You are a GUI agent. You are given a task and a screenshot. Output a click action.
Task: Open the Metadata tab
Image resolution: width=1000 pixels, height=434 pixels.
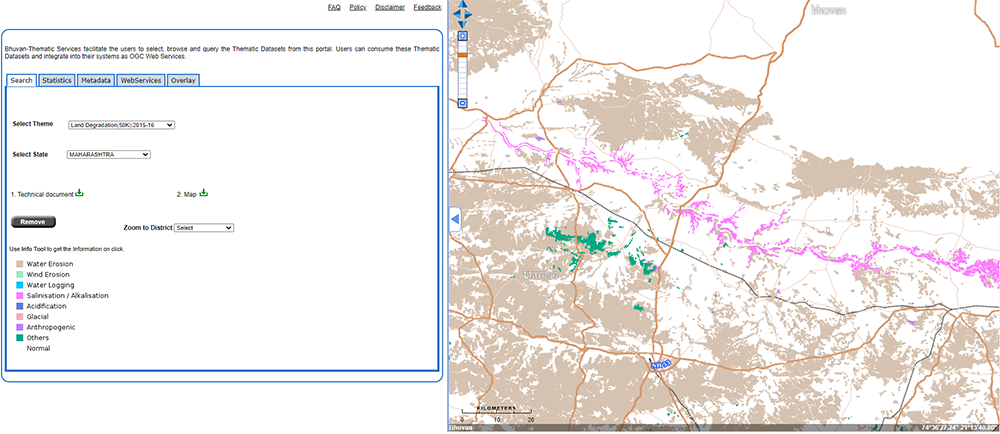[x=96, y=80]
